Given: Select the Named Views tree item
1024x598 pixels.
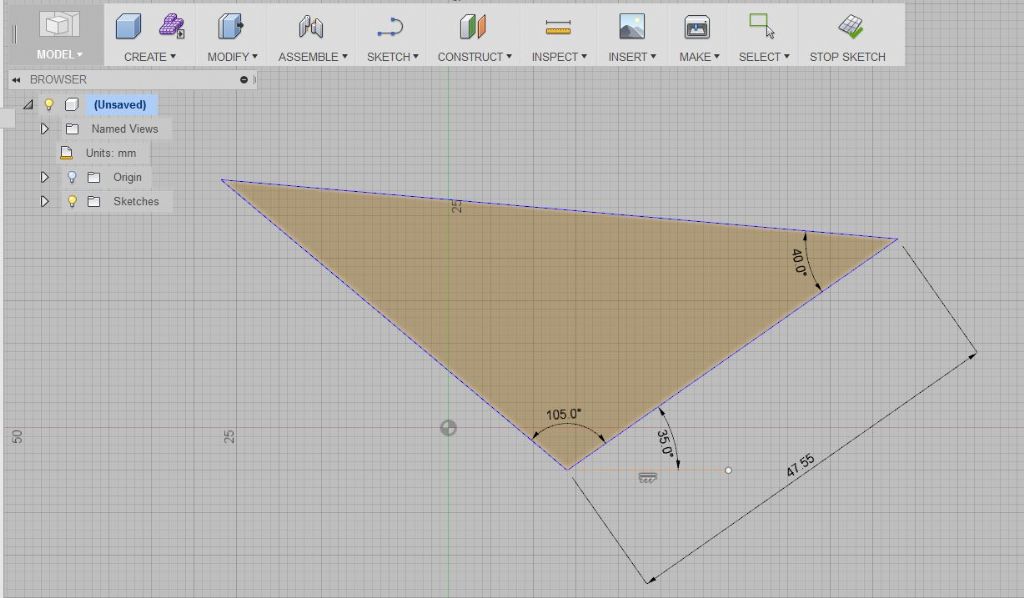Looking at the screenshot, I should point(125,129).
